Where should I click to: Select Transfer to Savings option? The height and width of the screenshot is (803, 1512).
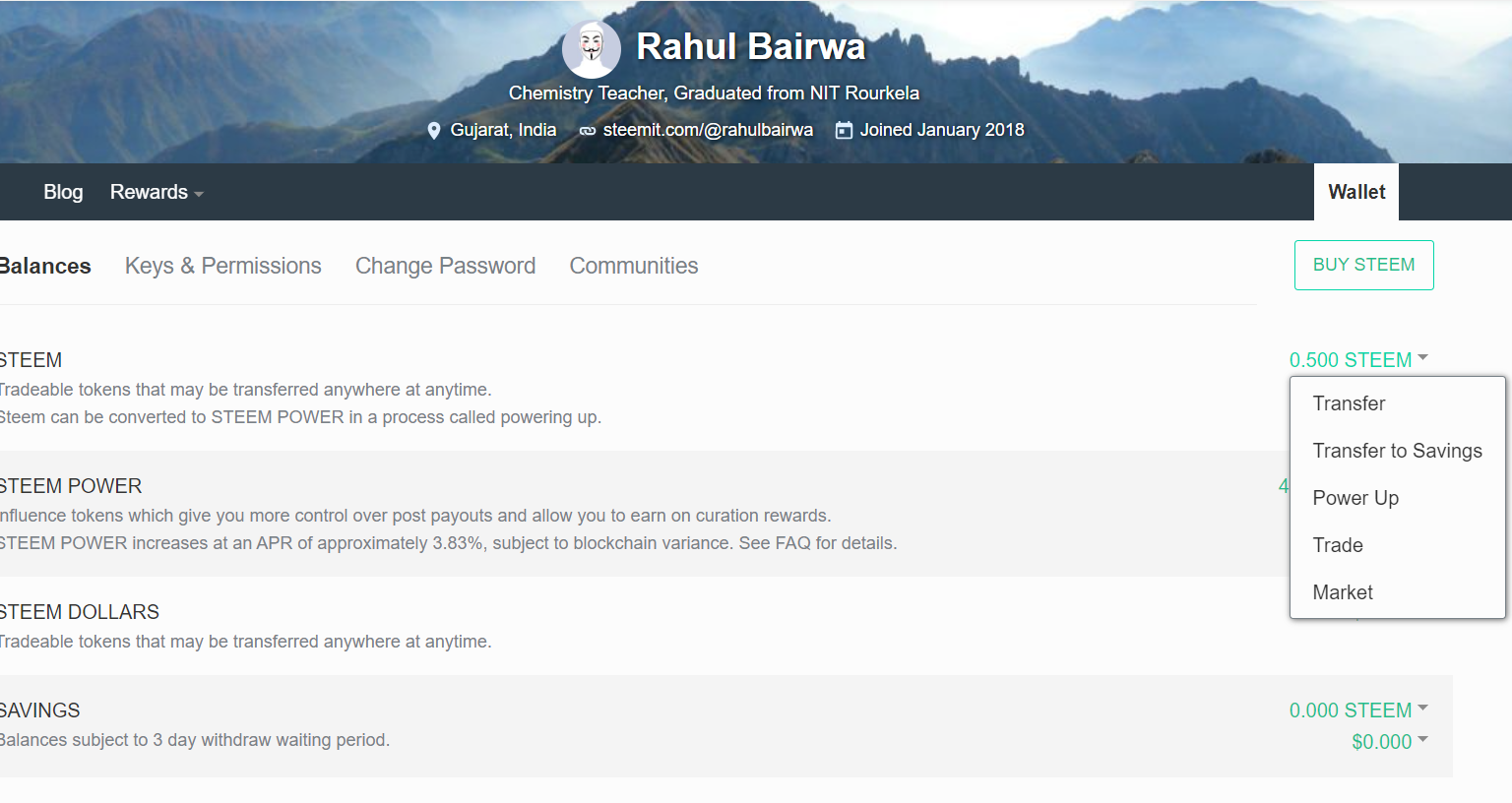click(x=1398, y=451)
